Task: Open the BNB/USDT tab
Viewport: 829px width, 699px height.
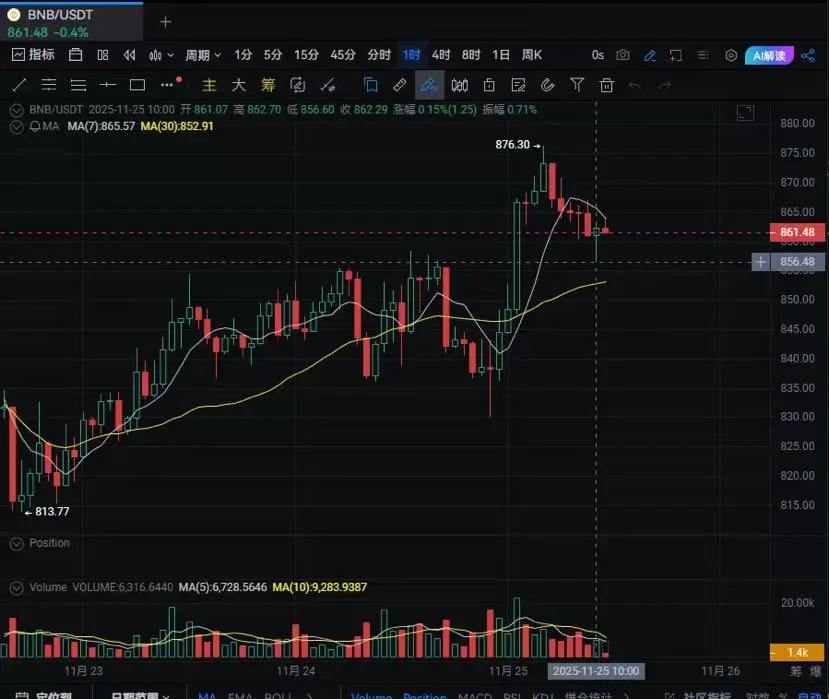Action: tap(71, 22)
